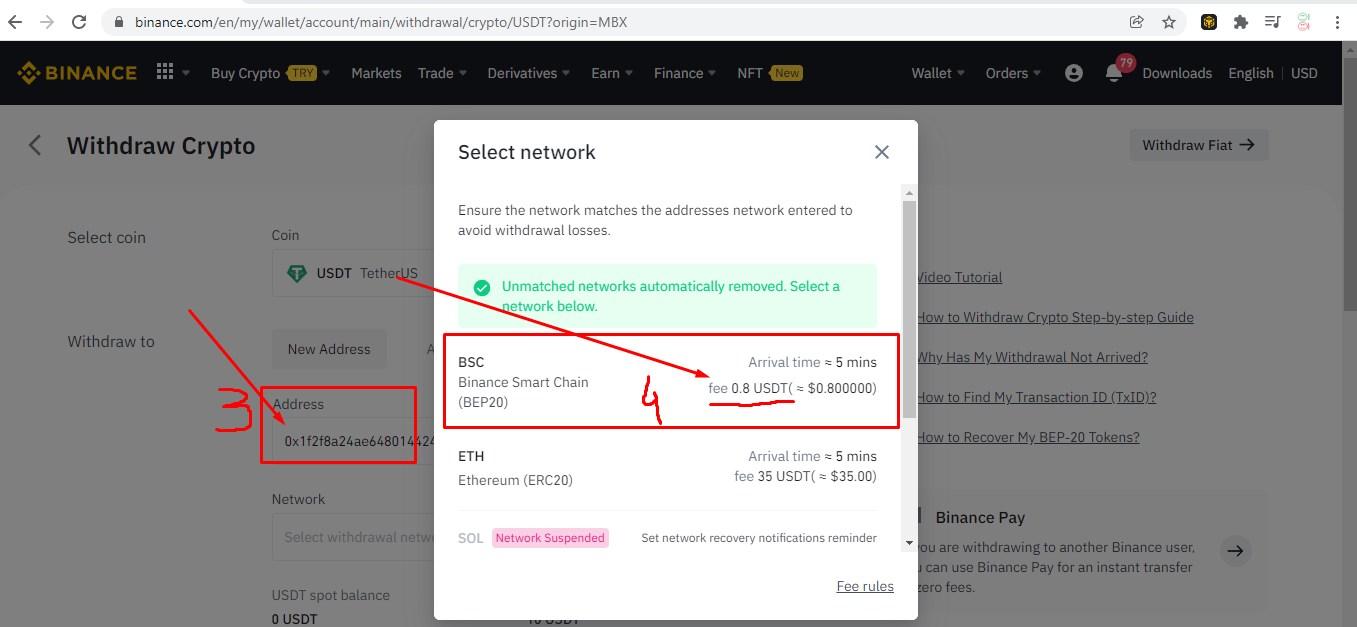Open Why Has My Withdrawal Not Arrived
The height and width of the screenshot is (627, 1357).
pos(1032,357)
